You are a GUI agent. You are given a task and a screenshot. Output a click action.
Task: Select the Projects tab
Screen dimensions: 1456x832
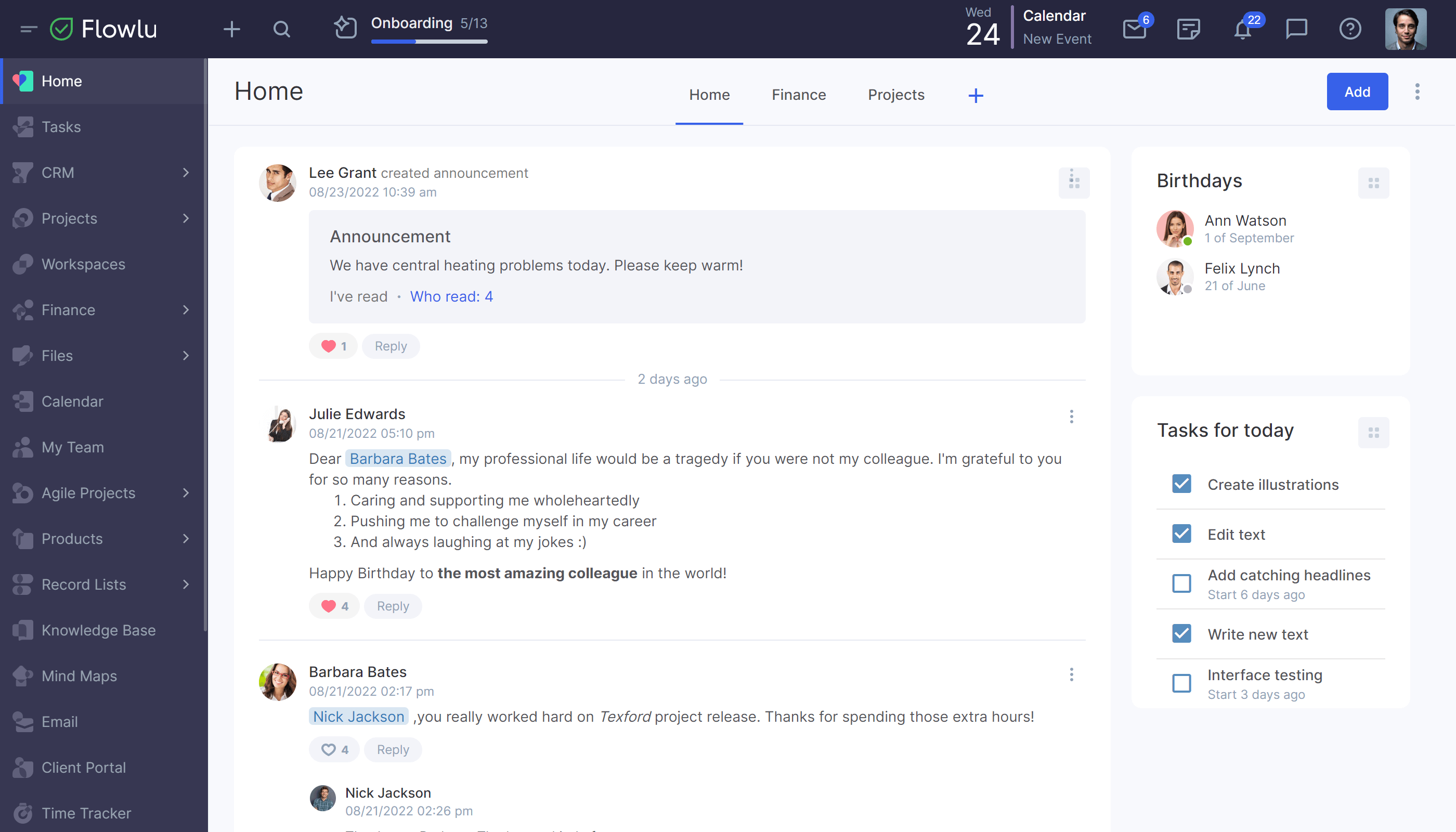(x=896, y=95)
